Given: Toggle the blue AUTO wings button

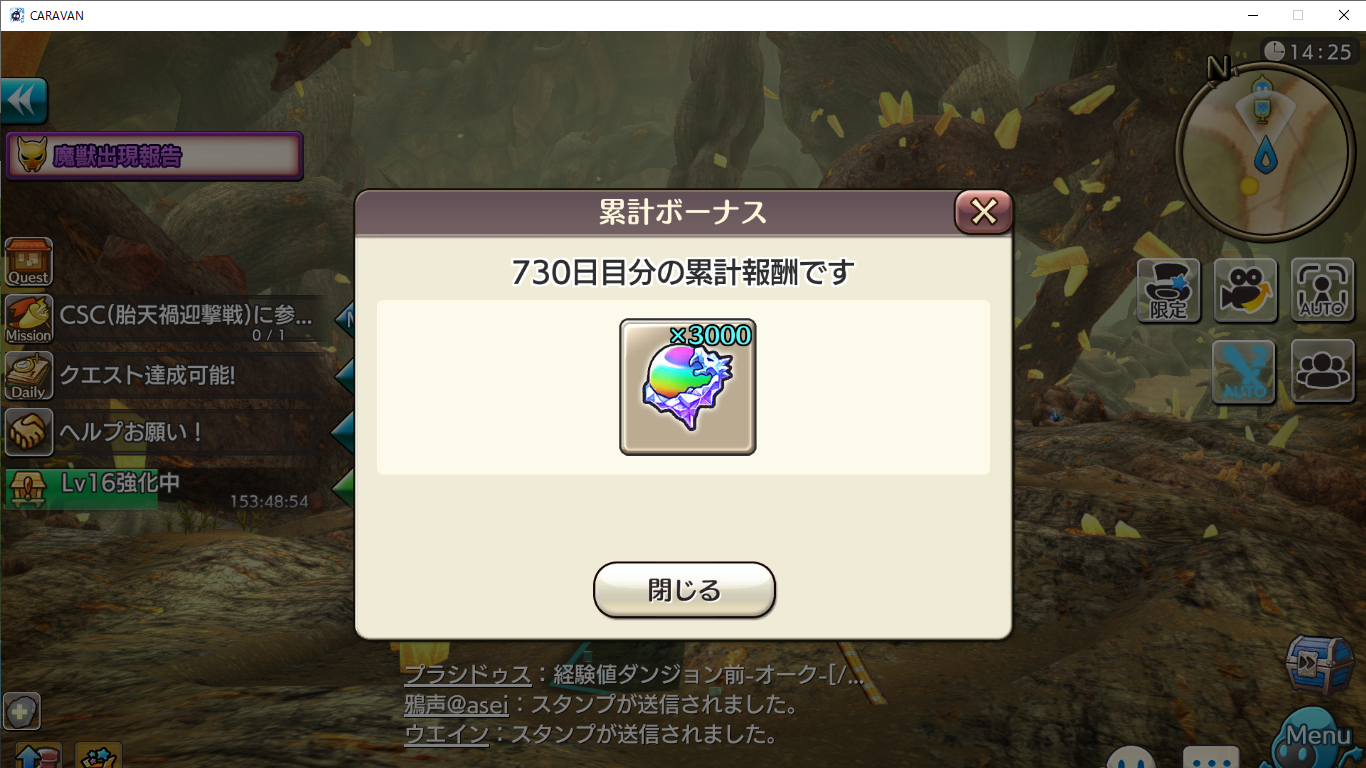Looking at the screenshot, I should pyautogui.click(x=1244, y=372).
